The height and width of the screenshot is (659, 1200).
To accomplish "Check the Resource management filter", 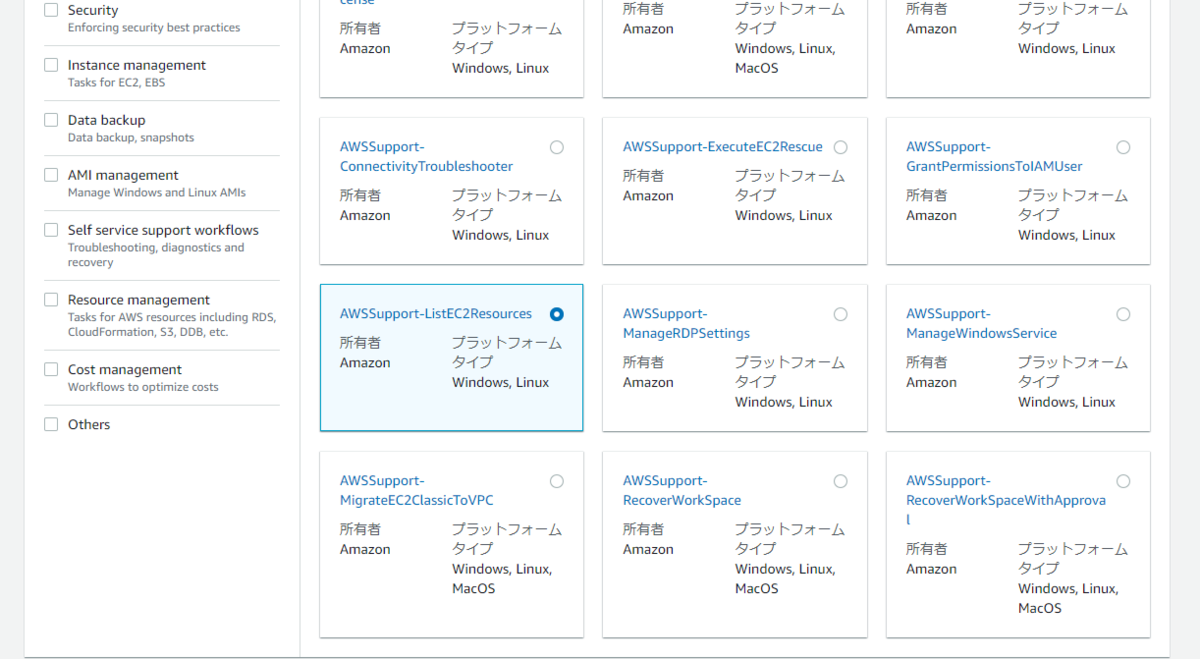I will point(50,299).
